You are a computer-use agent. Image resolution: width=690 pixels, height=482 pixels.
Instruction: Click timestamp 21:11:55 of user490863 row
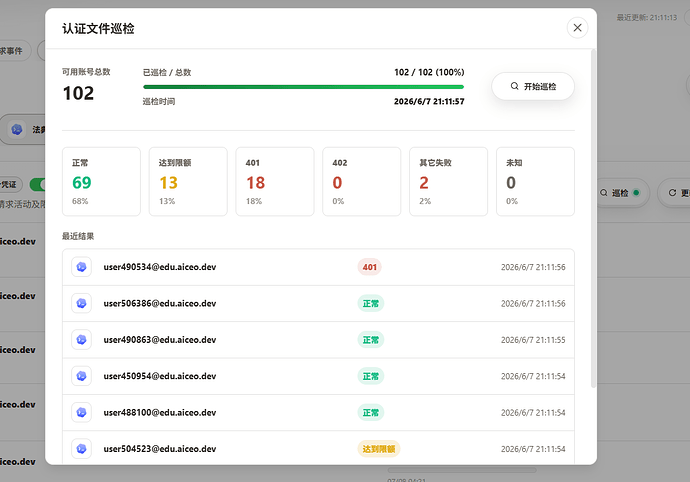[x=533, y=340]
